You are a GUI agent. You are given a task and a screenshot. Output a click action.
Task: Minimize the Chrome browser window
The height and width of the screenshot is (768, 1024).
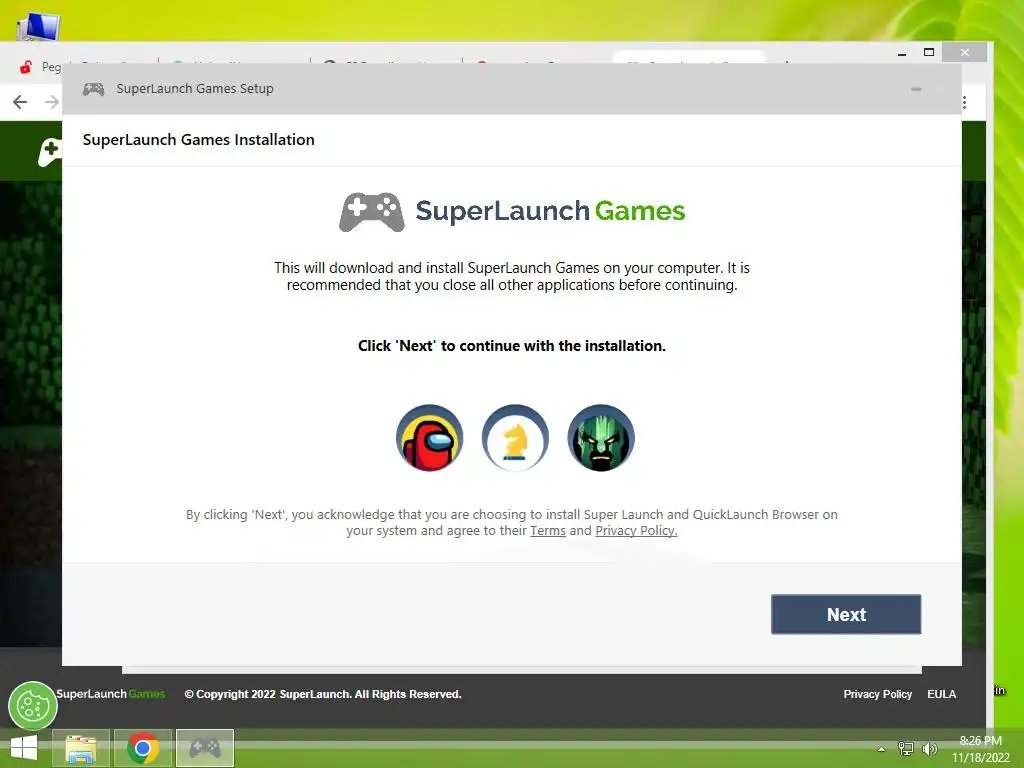[x=902, y=53]
